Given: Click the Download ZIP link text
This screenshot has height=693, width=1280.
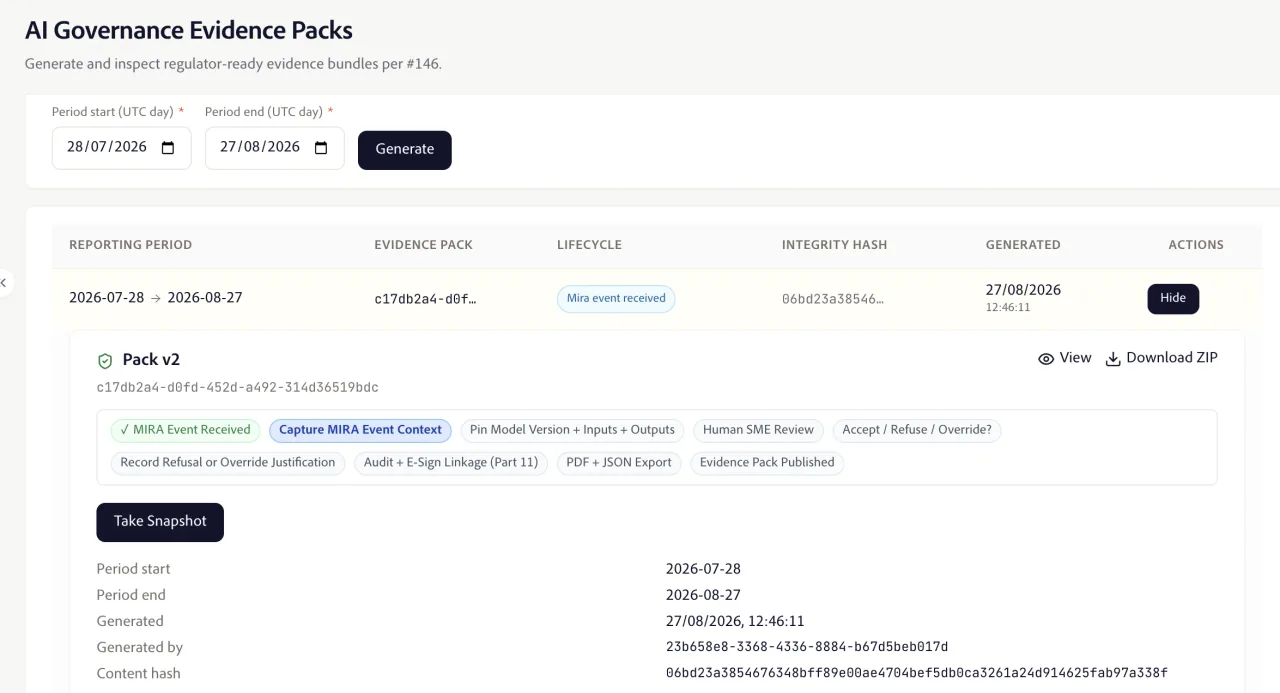Looking at the screenshot, I should click(x=1172, y=358).
